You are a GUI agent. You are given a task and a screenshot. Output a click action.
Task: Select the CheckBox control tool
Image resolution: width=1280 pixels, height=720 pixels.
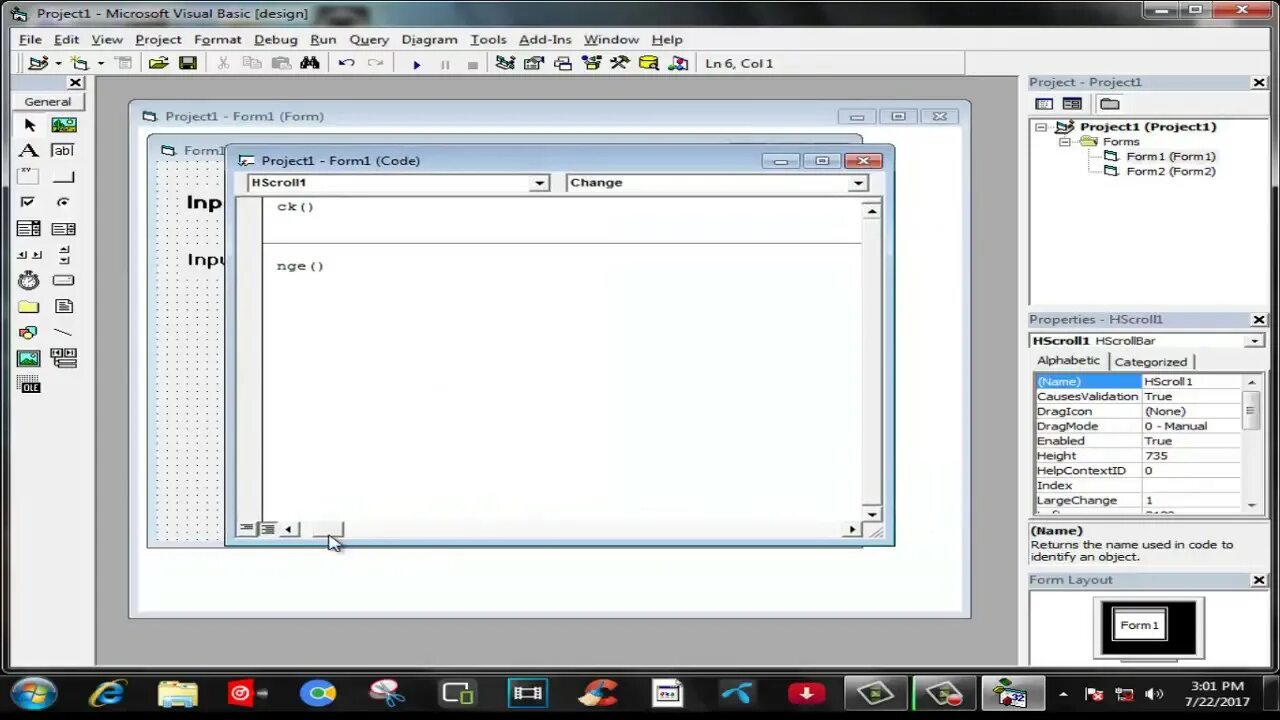point(29,203)
